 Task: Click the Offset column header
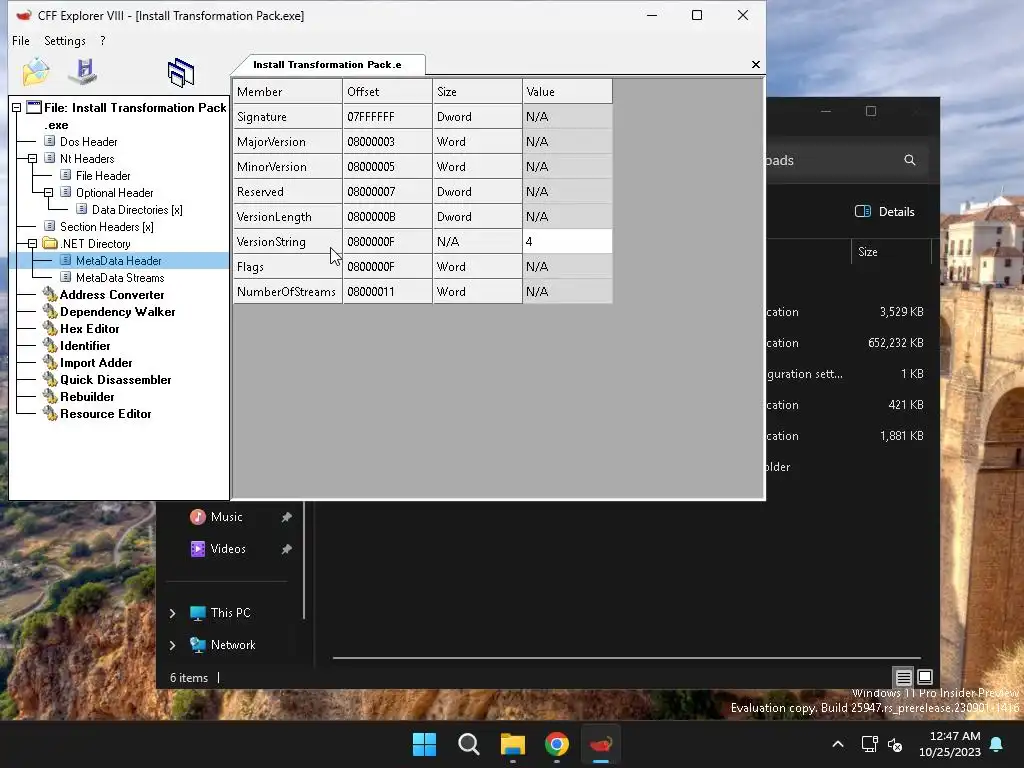(387, 91)
